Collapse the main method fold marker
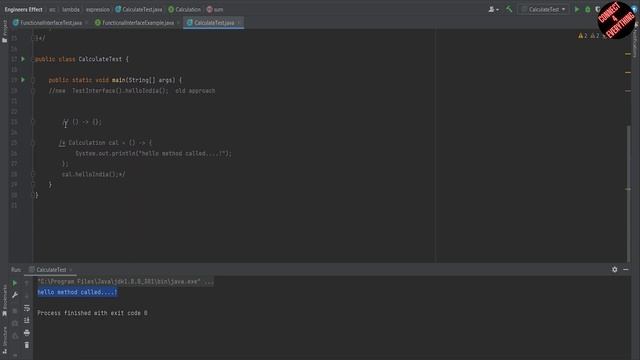The image size is (640, 360). click(x=33, y=80)
